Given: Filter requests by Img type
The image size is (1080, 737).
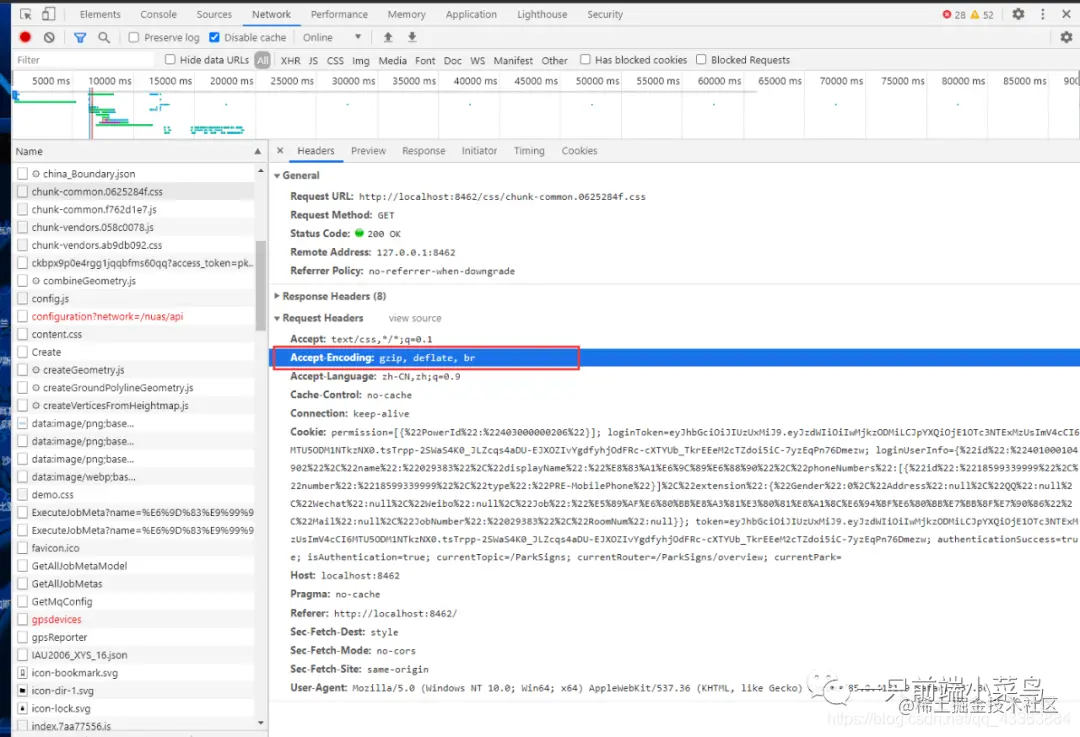Looking at the screenshot, I should [x=361, y=61].
